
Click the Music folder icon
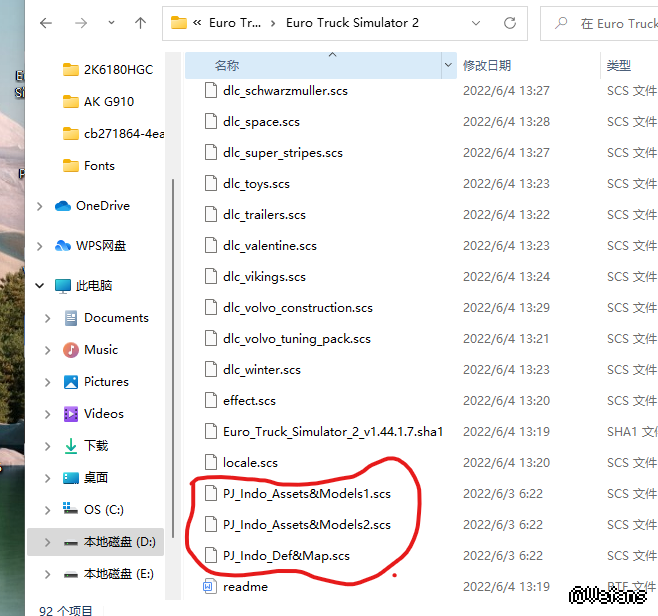pos(71,350)
